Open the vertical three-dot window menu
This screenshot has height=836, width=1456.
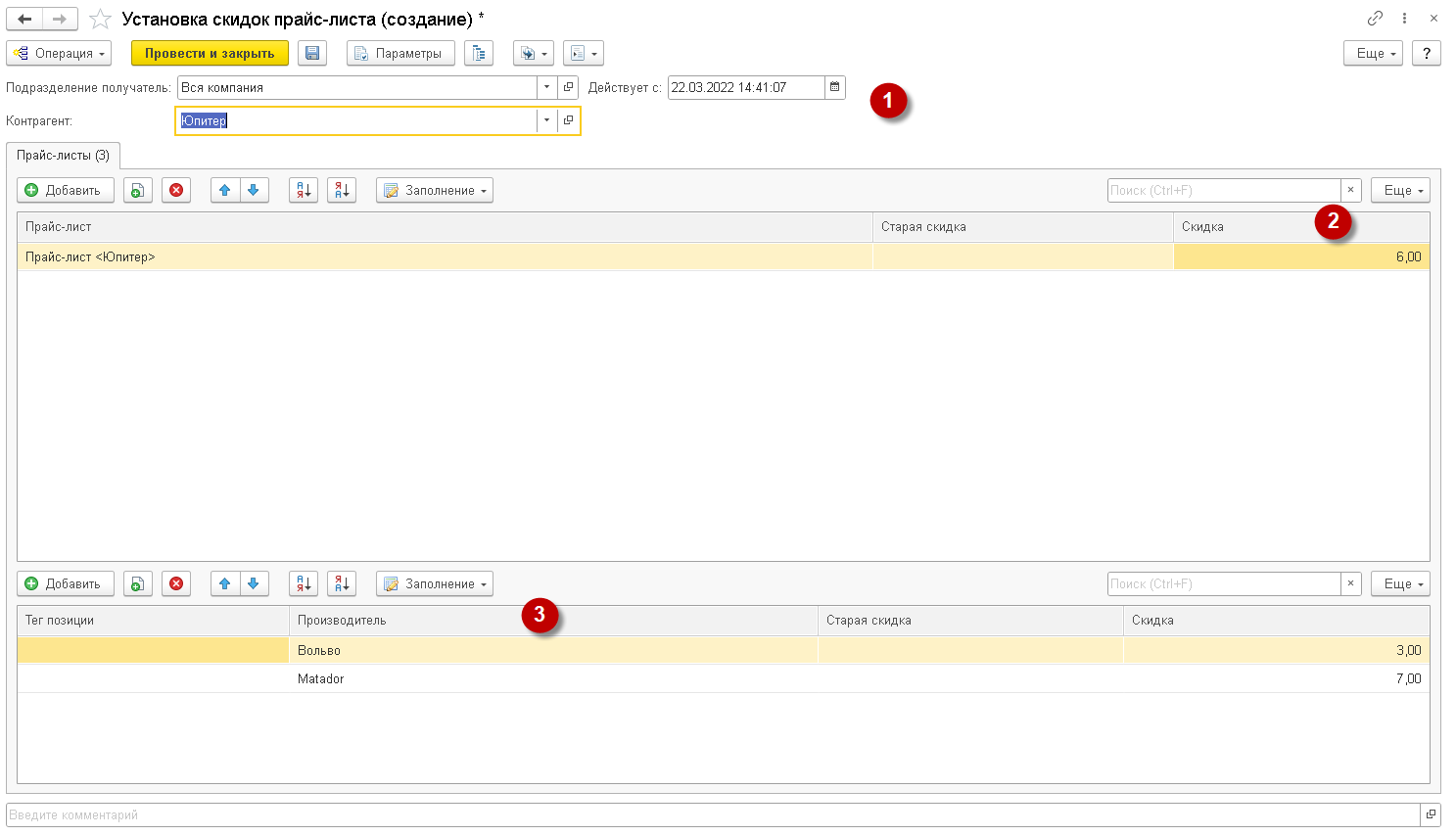click(x=1404, y=19)
